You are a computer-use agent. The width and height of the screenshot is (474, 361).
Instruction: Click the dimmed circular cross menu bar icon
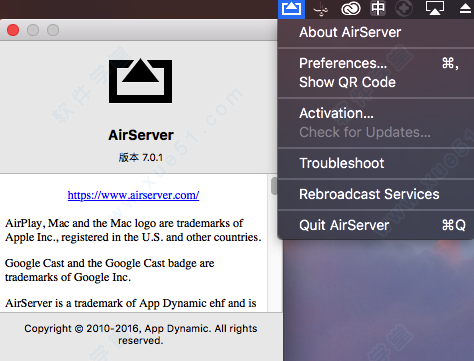coord(404,8)
